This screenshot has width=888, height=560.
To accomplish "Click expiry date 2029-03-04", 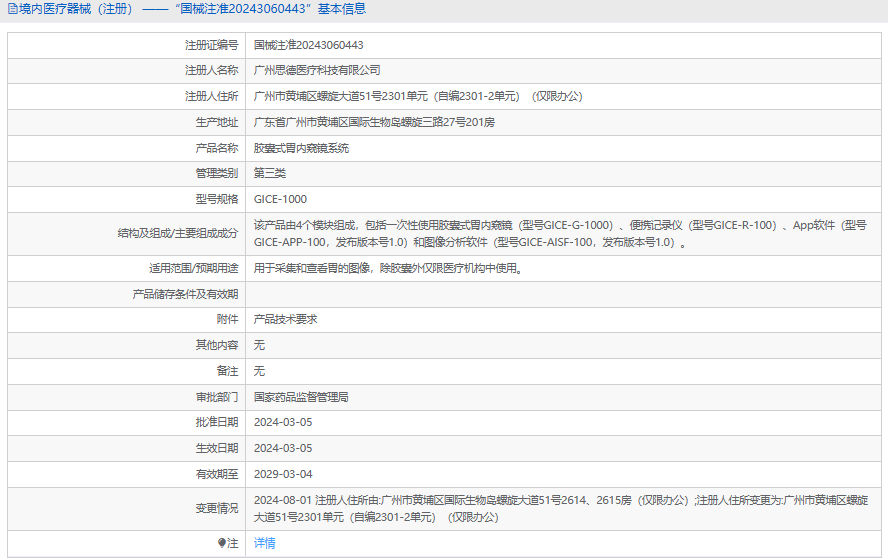I will click(x=283, y=474).
